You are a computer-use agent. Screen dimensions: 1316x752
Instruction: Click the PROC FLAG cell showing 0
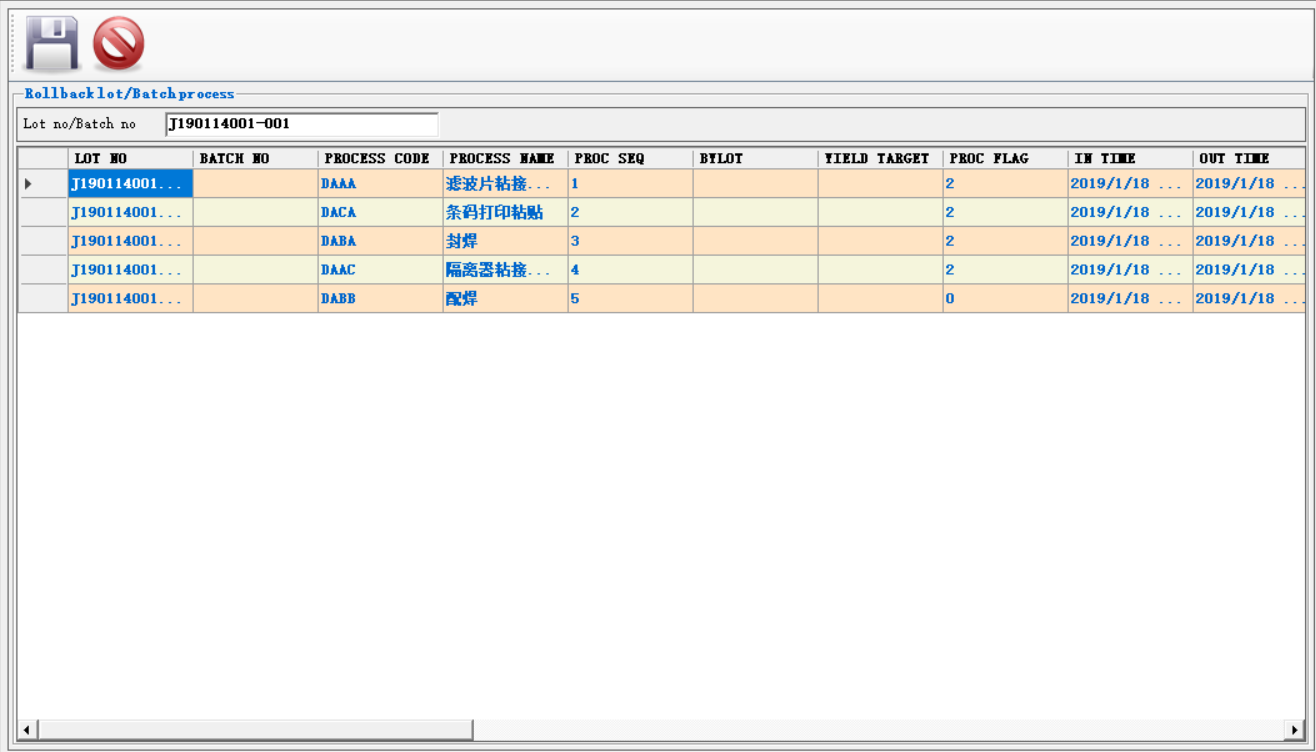pos(1005,299)
